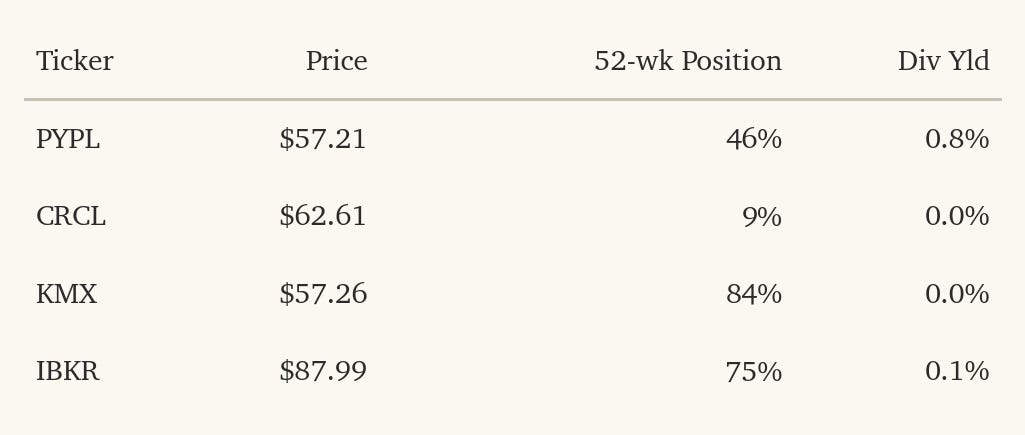This screenshot has width=1025, height=435.
Task: Click the Ticker column header
Action: click(x=75, y=61)
